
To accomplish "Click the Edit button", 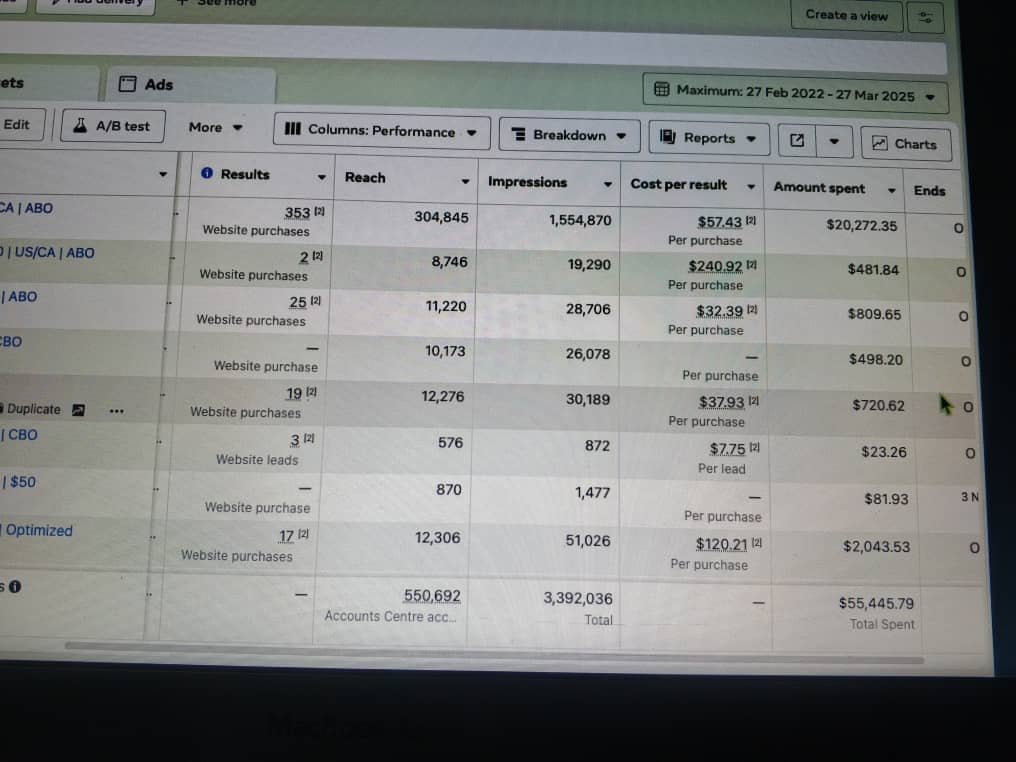I will click(18, 124).
